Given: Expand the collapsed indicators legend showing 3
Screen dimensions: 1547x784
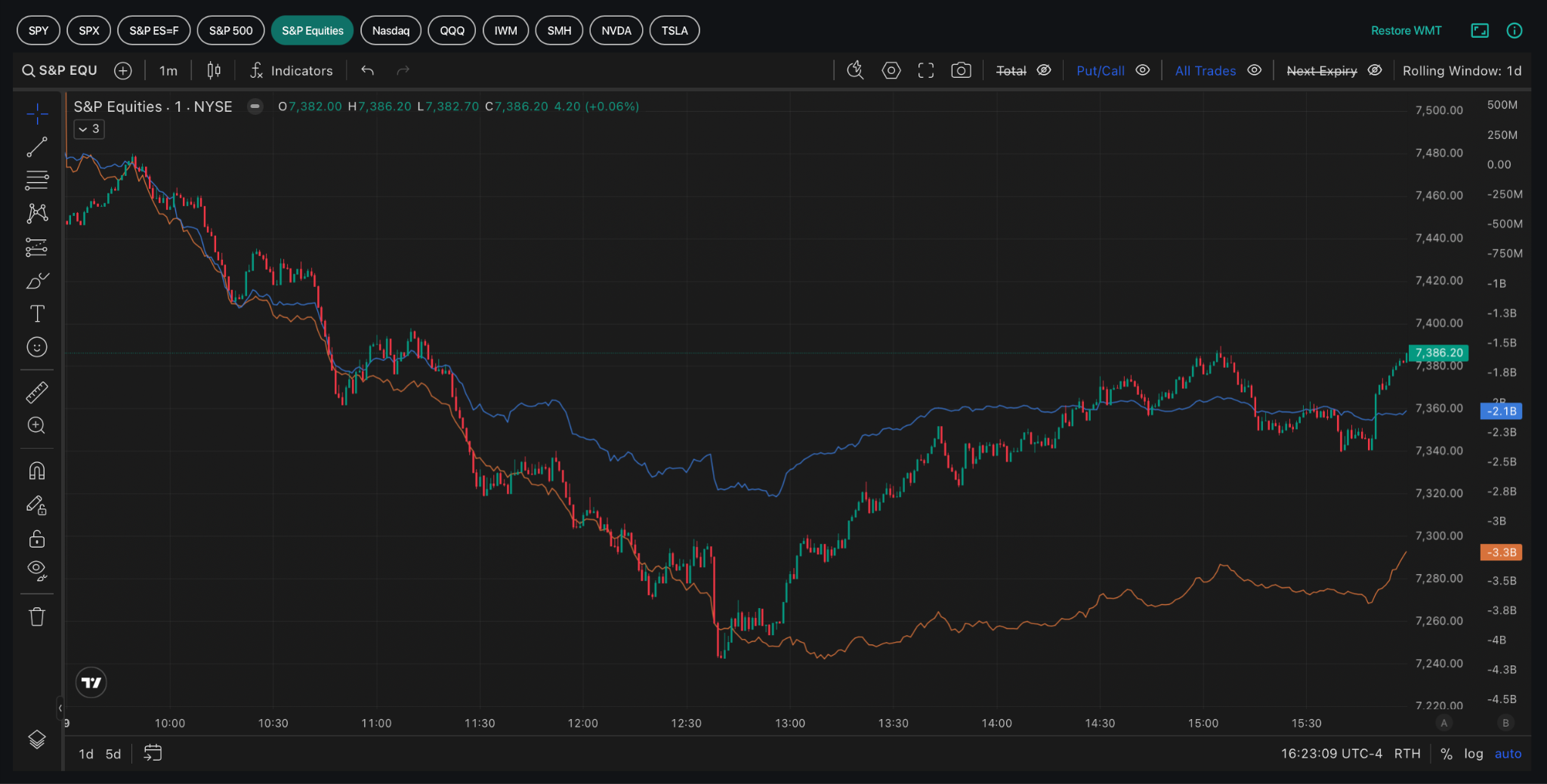Looking at the screenshot, I should [89, 129].
